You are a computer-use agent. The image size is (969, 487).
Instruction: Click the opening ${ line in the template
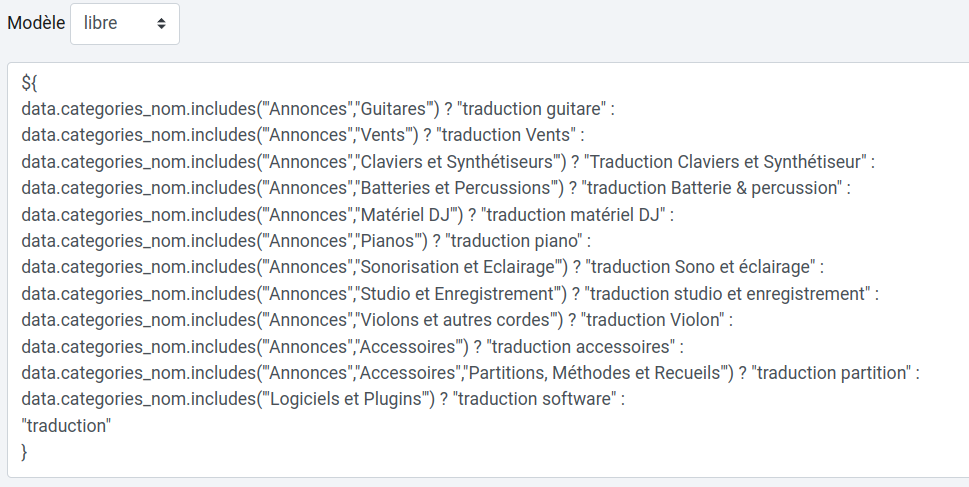coord(30,82)
